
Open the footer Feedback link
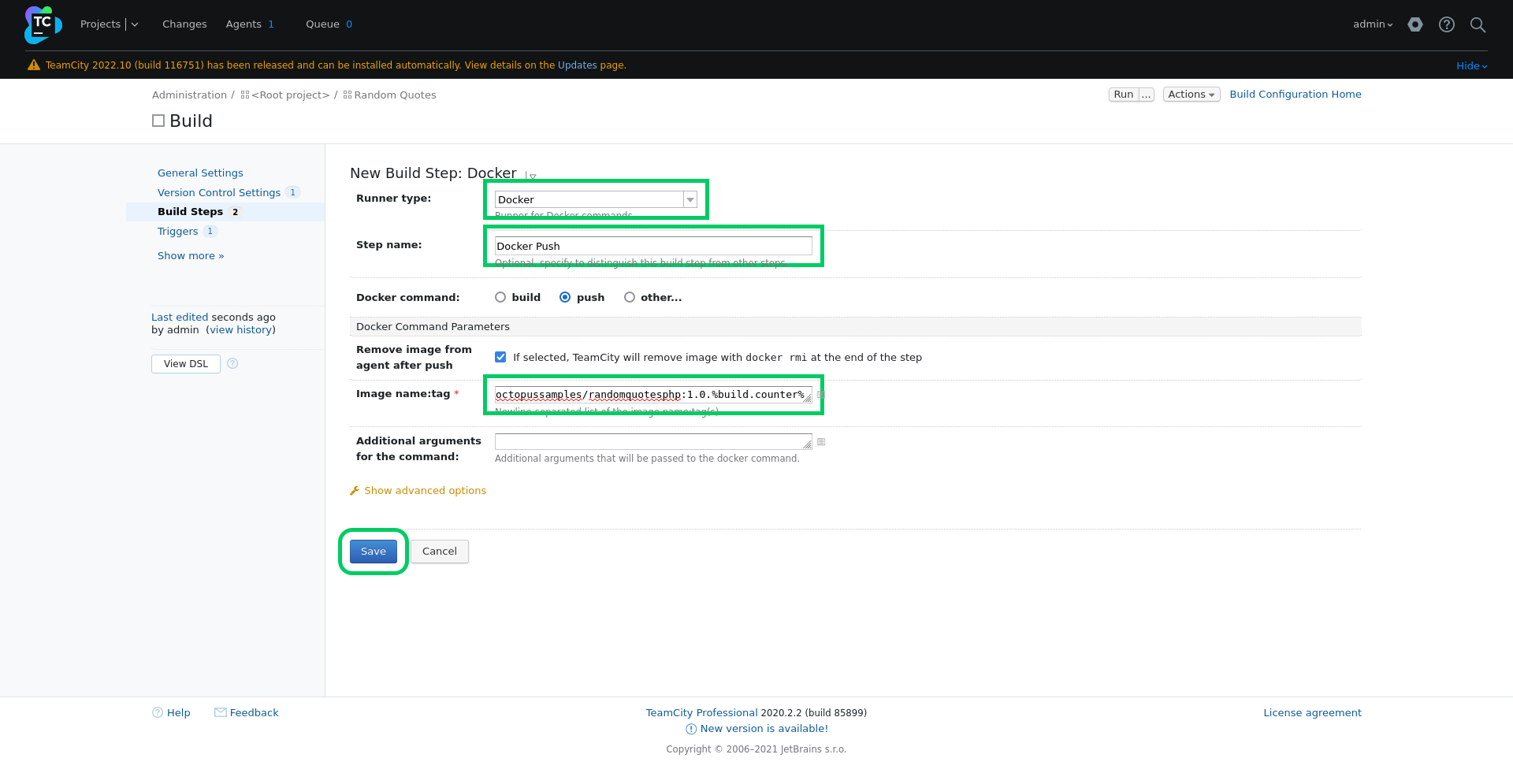pyautogui.click(x=254, y=713)
